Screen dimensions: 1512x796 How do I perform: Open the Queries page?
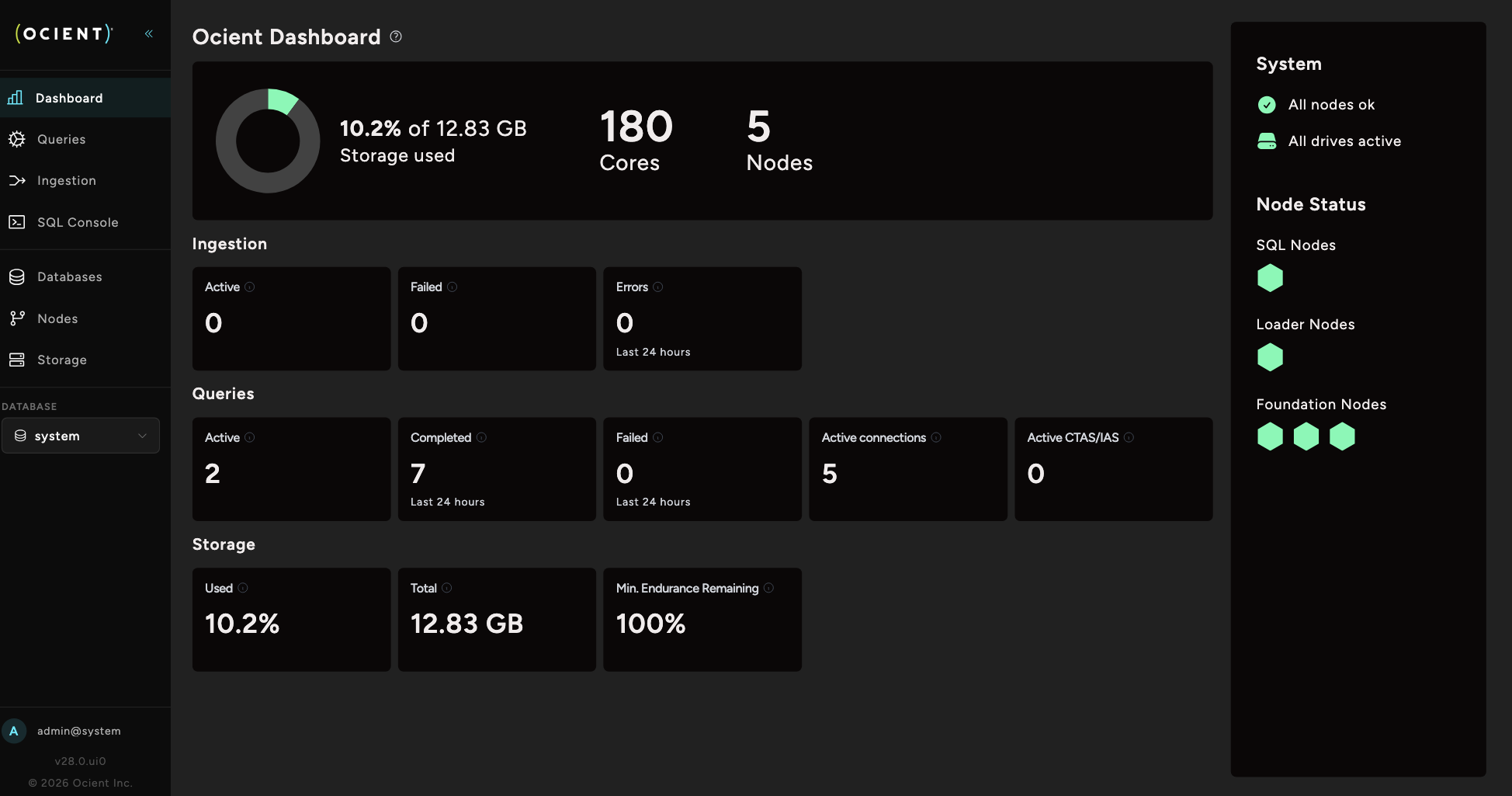point(85,139)
